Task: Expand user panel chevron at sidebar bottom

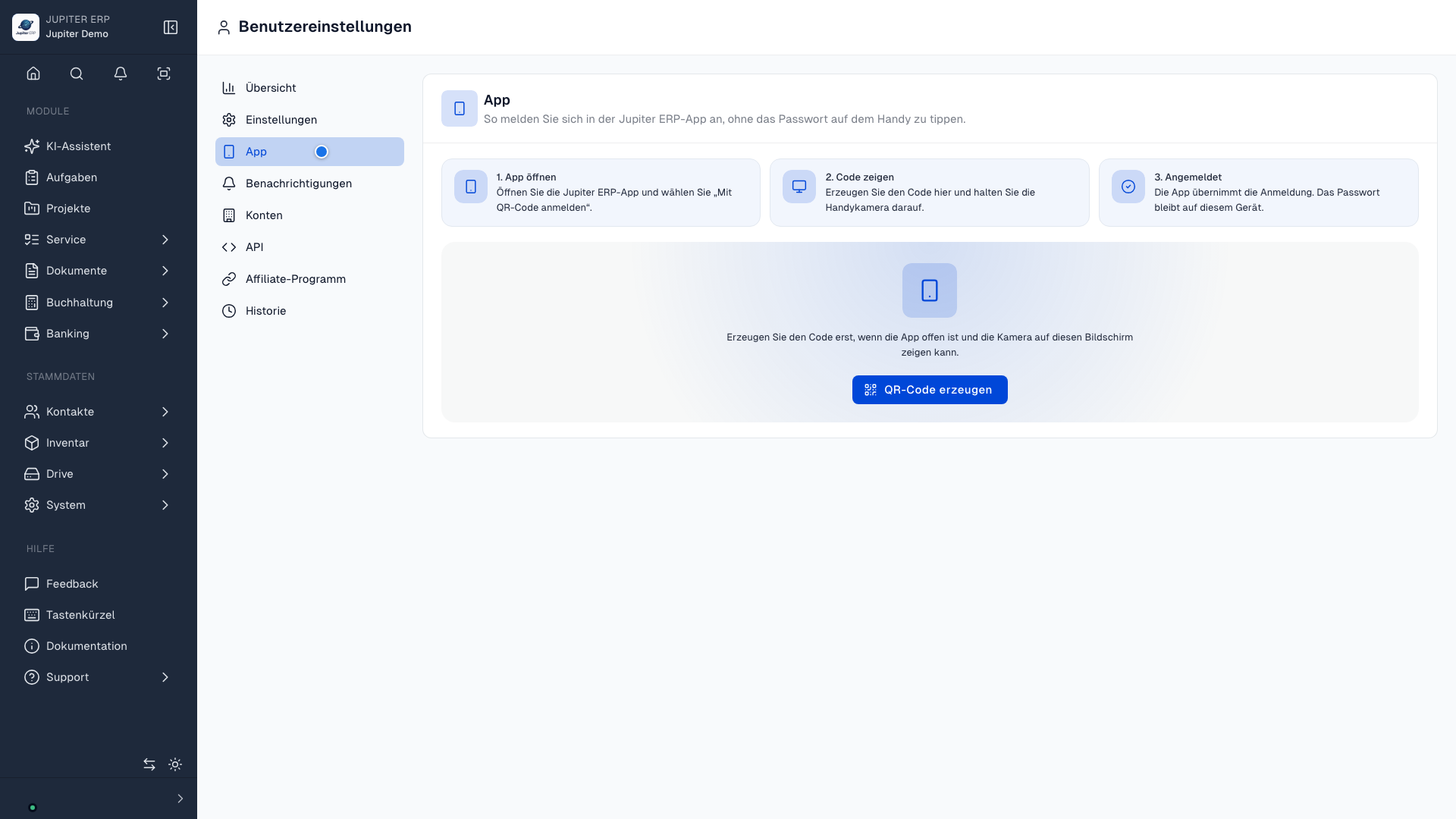Action: [180, 799]
